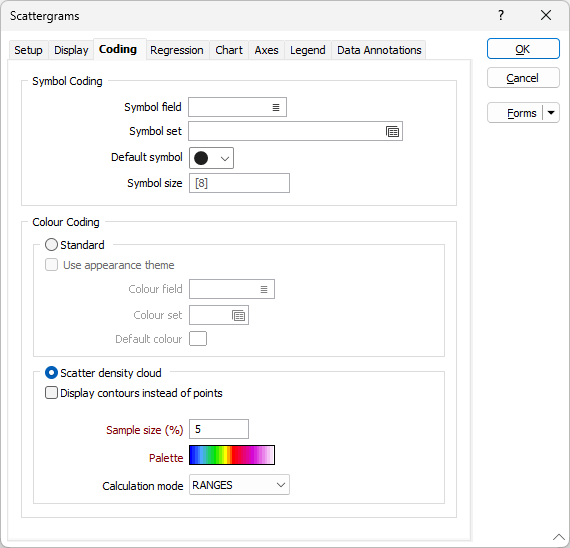Click the Default symbol black circle
Image resolution: width=570 pixels, height=548 pixels.
point(201,158)
